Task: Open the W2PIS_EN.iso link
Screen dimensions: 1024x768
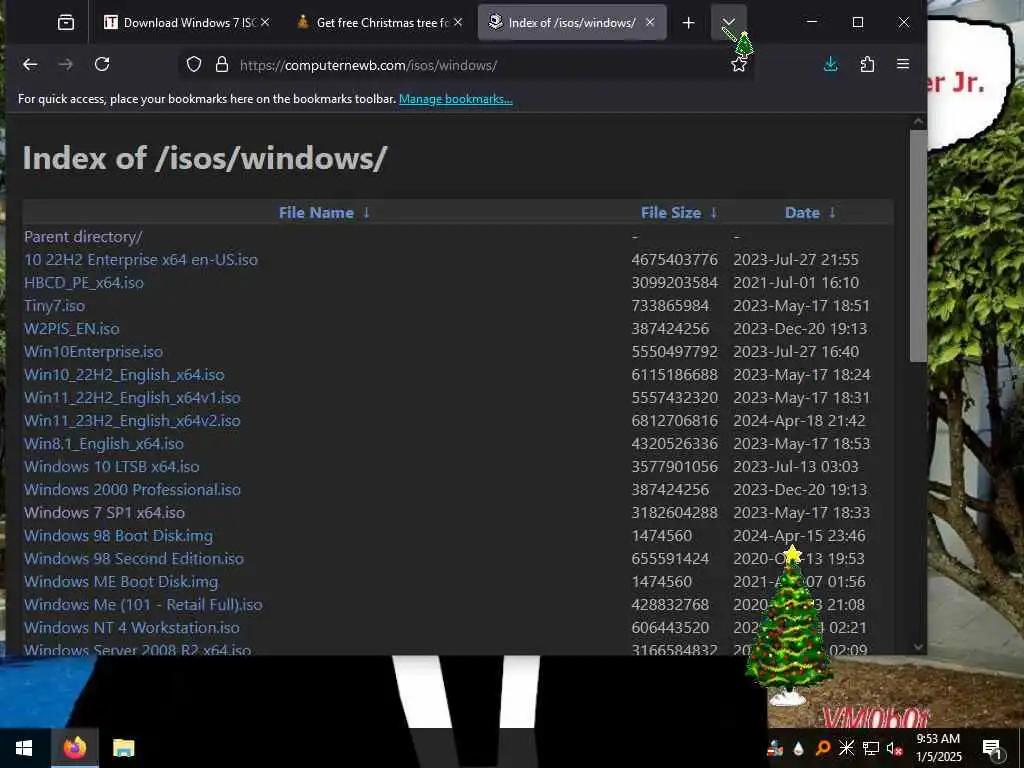Action: [x=72, y=328]
